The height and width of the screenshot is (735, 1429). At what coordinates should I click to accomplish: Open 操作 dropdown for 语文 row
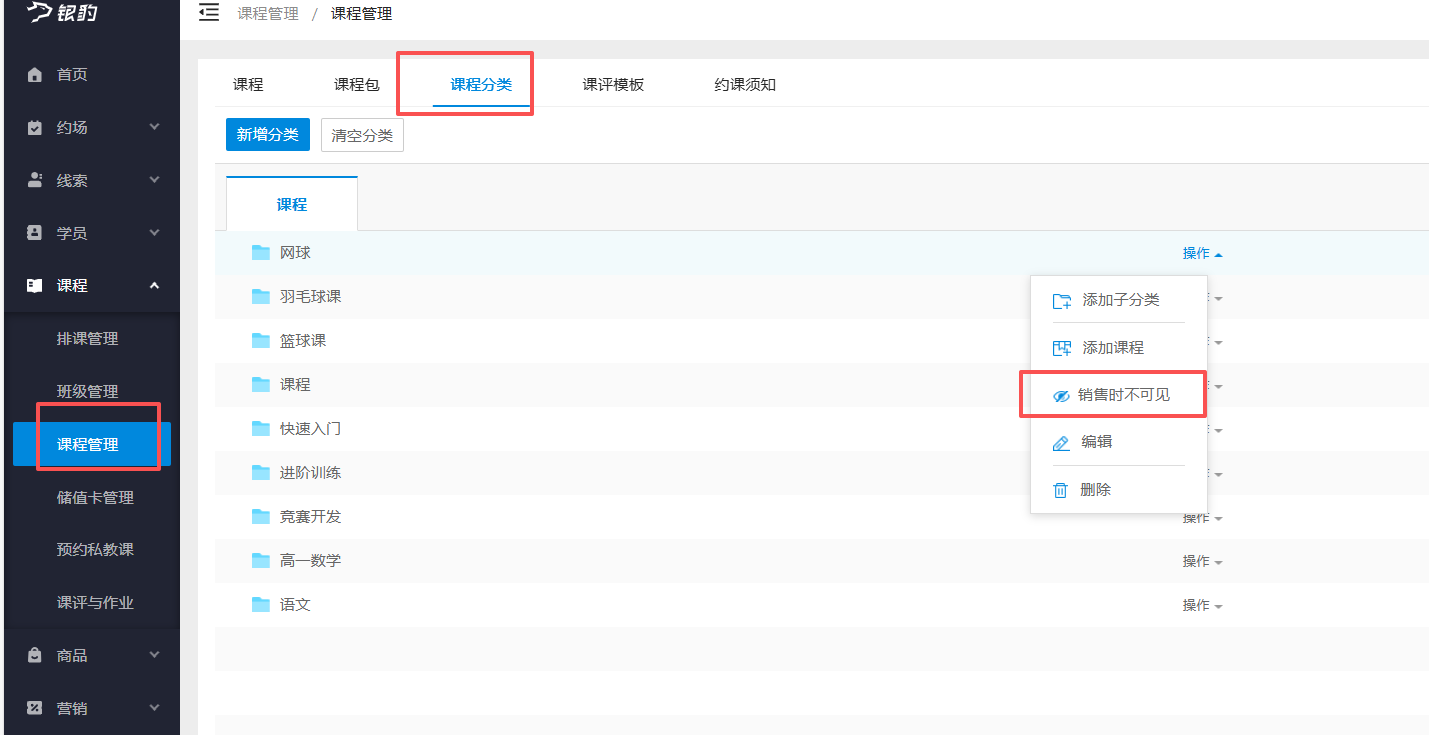(x=1202, y=605)
